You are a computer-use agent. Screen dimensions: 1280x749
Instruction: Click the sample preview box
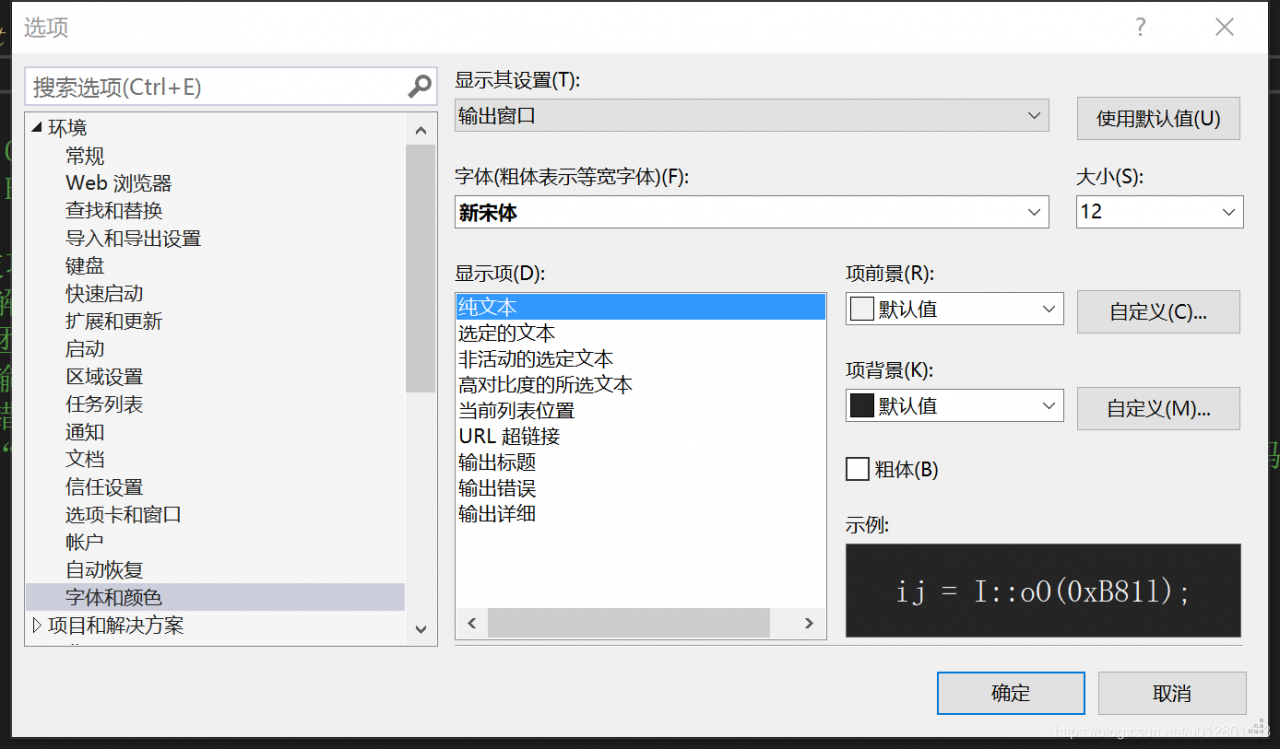(x=1043, y=590)
